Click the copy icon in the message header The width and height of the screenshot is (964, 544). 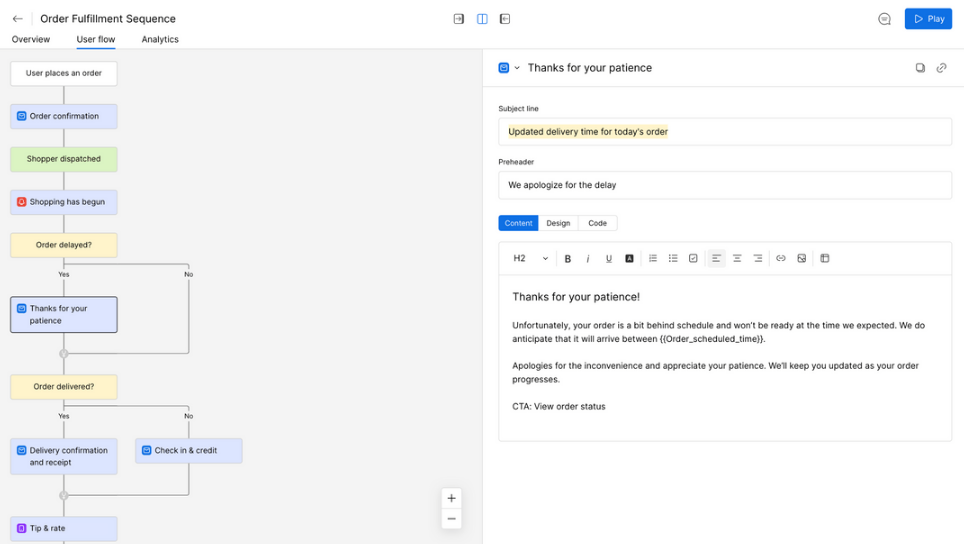920,68
